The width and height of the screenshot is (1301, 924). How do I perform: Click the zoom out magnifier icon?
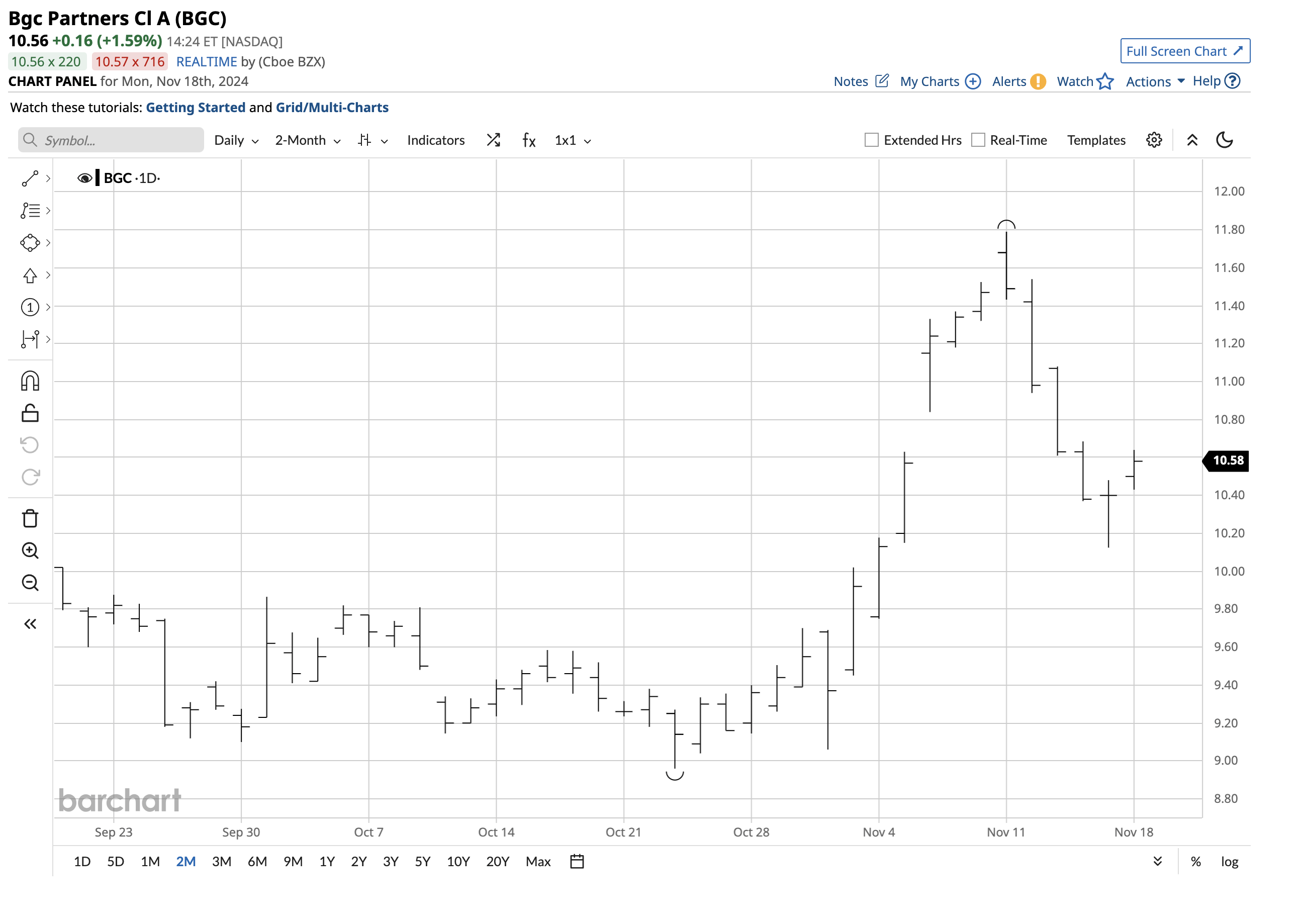[x=30, y=583]
